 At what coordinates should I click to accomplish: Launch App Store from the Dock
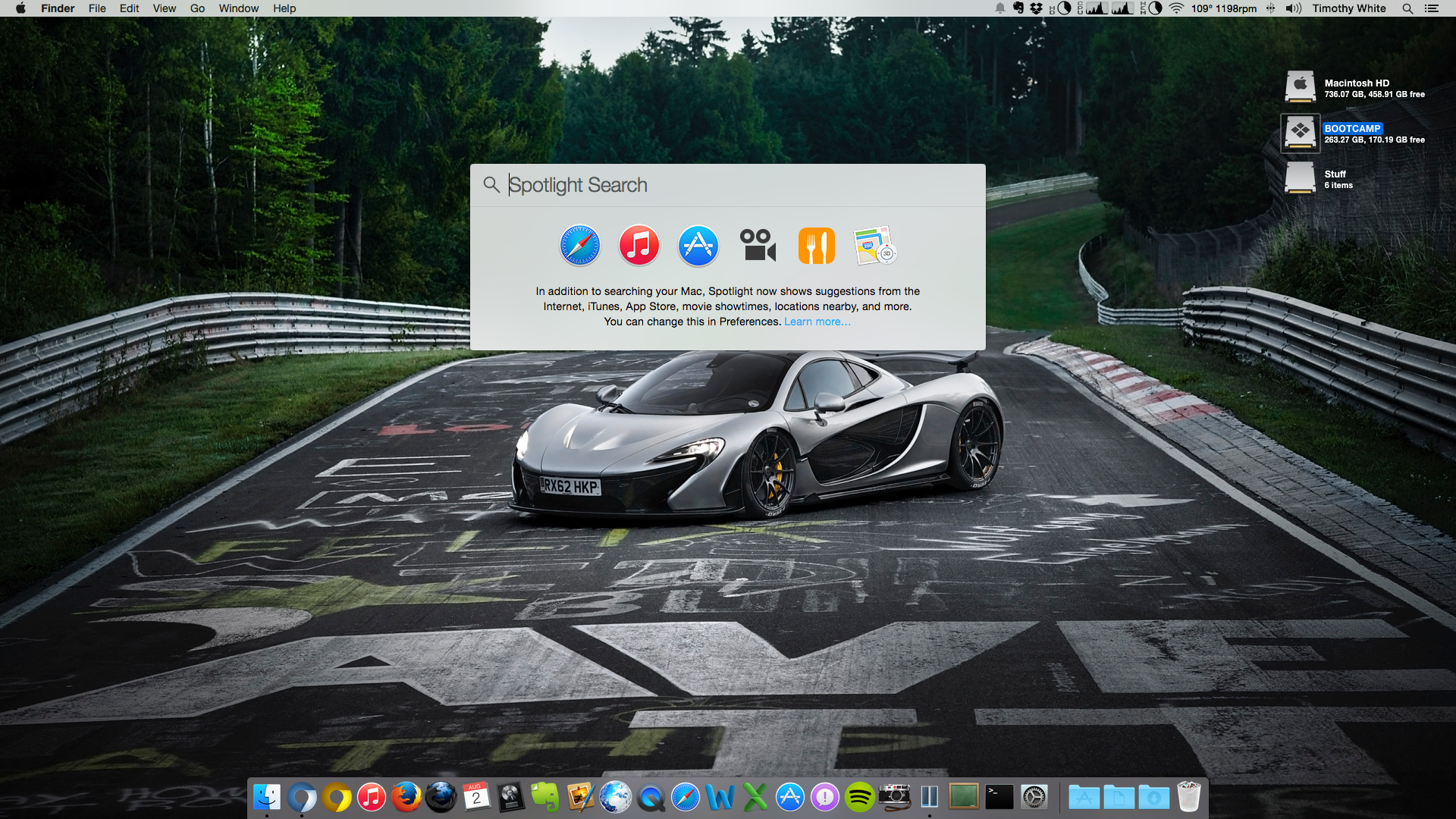click(x=790, y=797)
